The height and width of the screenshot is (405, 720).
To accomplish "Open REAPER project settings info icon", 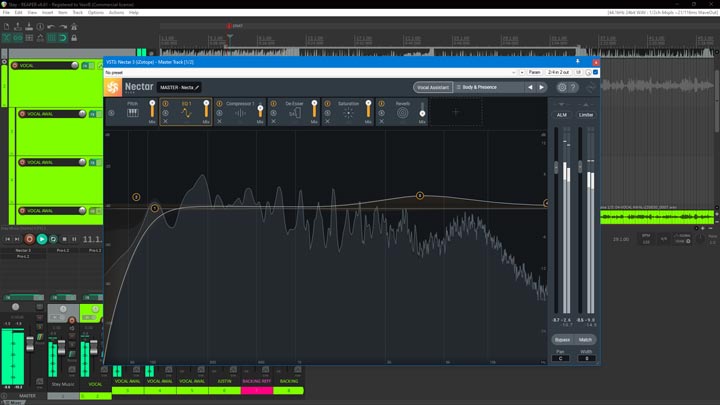I will coord(40,27).
